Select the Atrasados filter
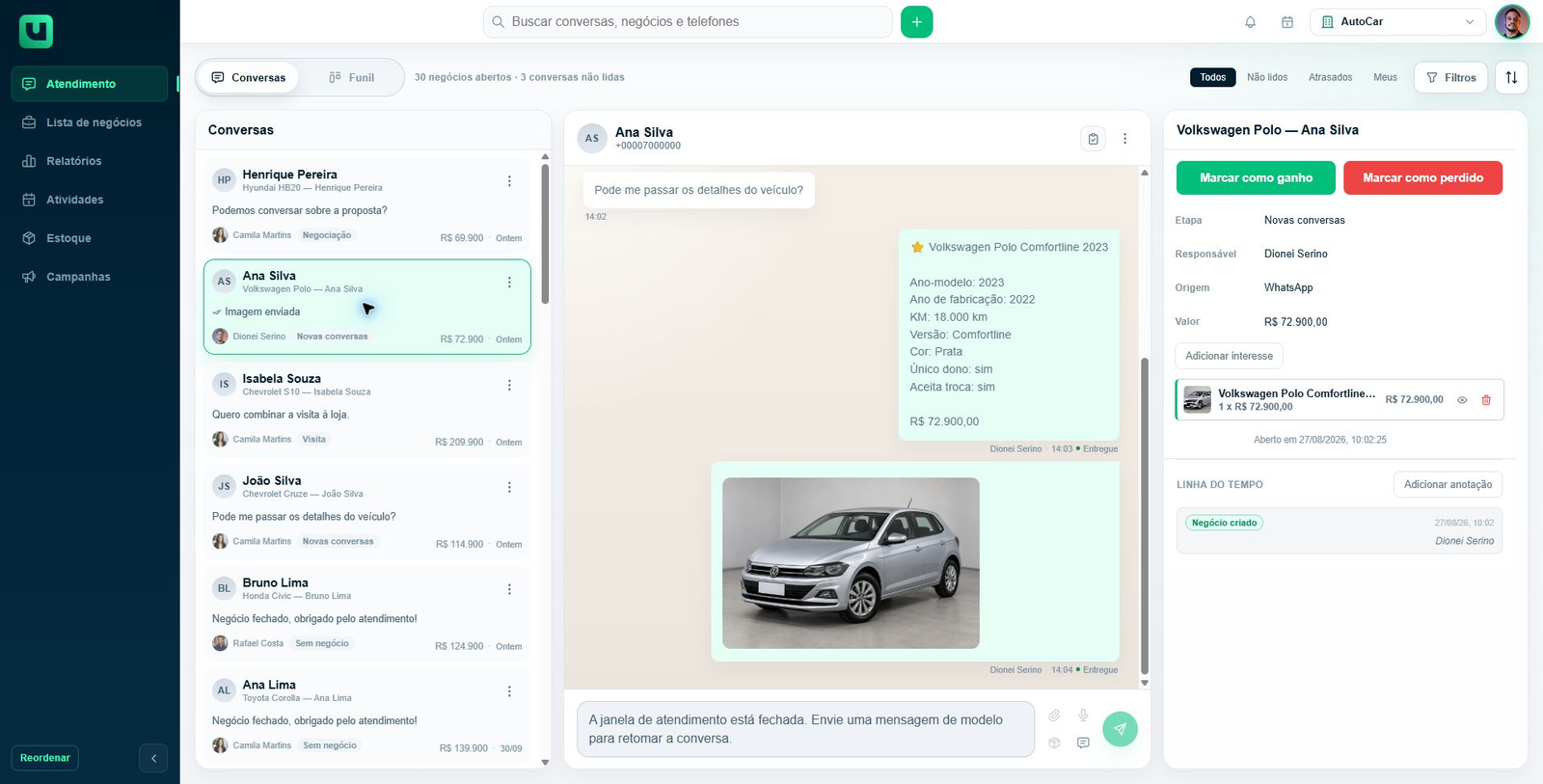Screen dimensions: 1543x784 click(1330, 77)
